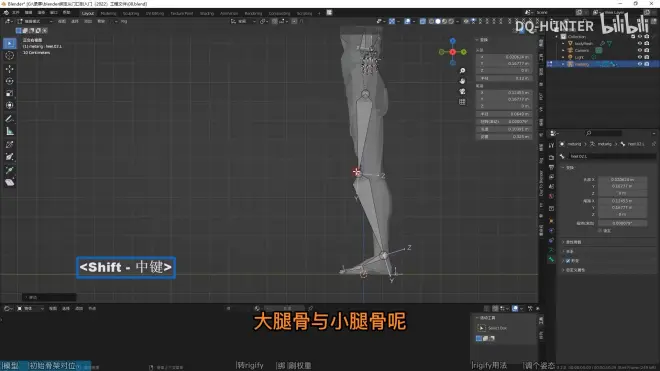Adjust head X value in sidebar

pyautogui.click(x=504, y=57)
